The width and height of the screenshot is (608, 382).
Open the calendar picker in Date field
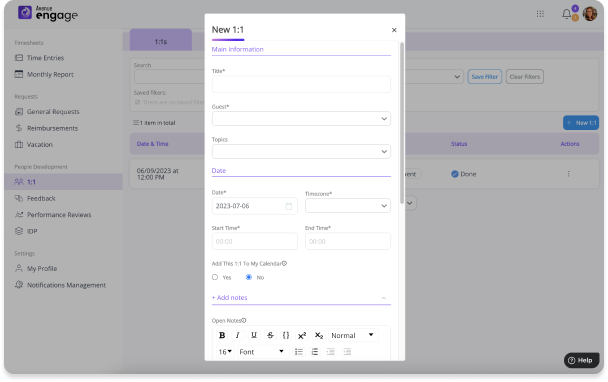(x=288, y=206)
